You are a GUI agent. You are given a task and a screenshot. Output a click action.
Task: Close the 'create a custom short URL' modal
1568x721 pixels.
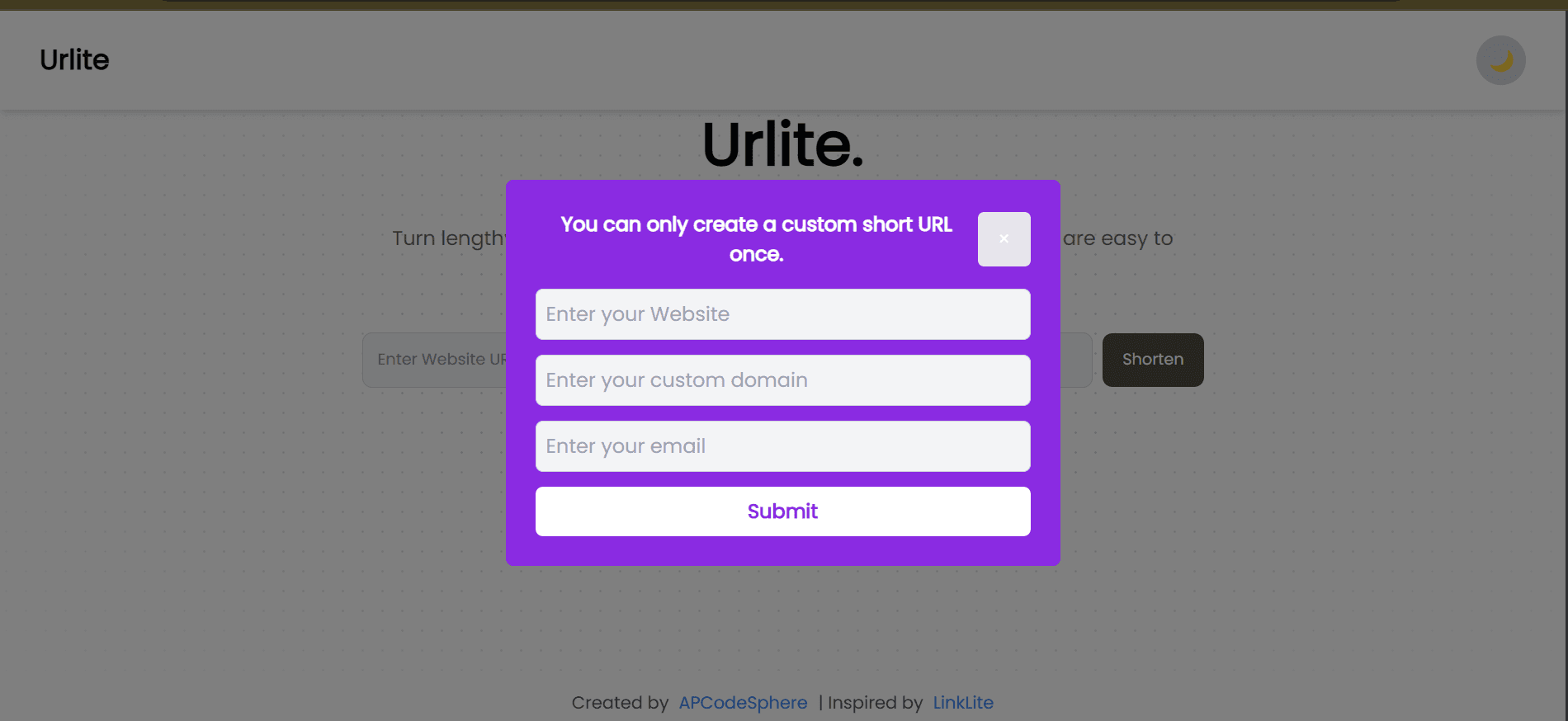tap(1004, 239)
